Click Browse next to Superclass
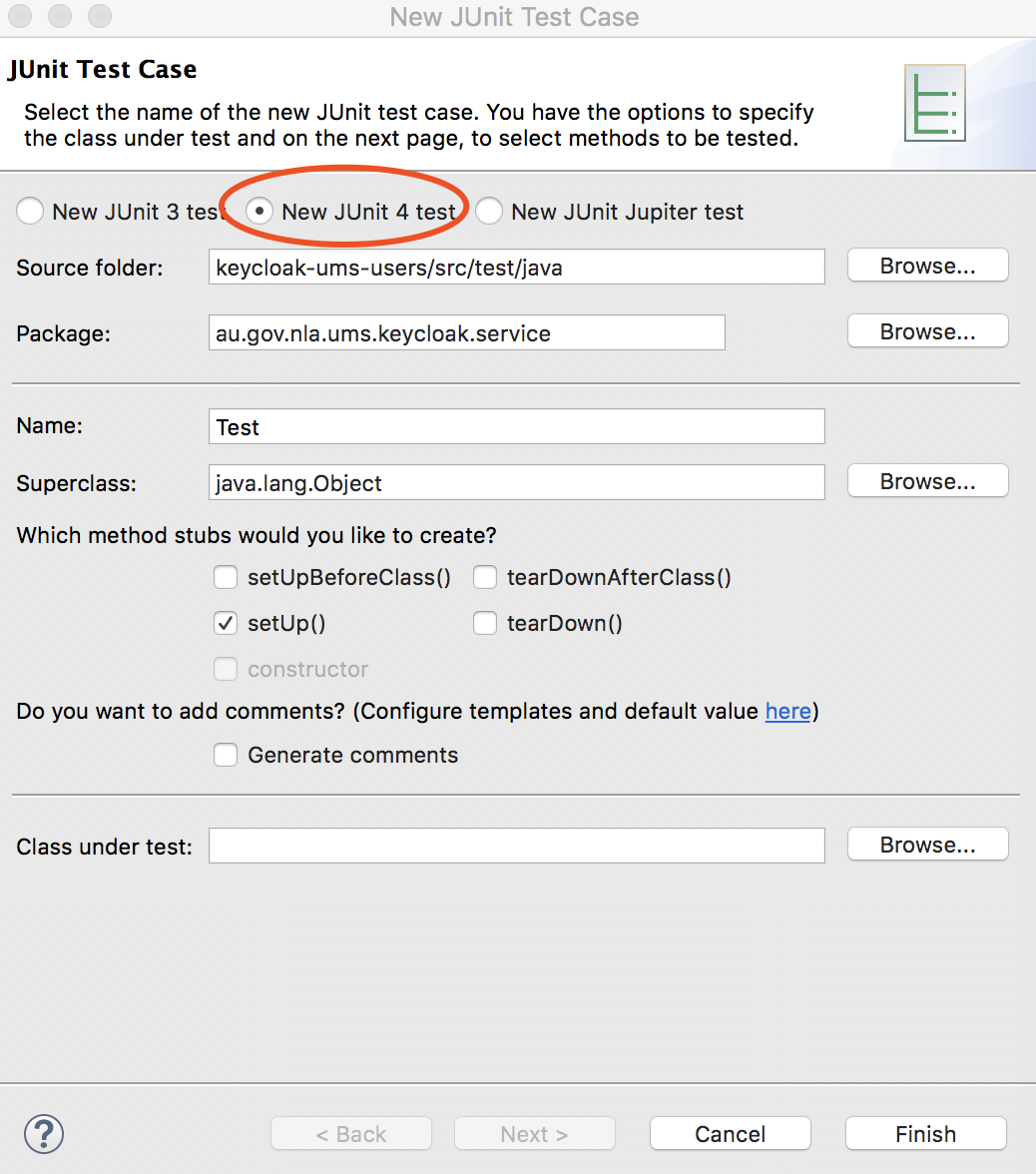The image size is (1036, 1174). tap(926, 480)
